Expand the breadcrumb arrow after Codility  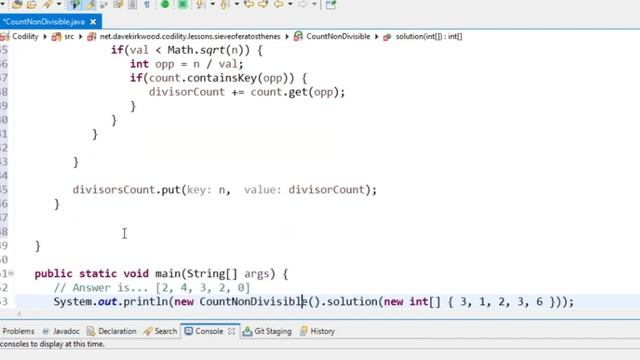pyautogui.click(x=45, y=37)
